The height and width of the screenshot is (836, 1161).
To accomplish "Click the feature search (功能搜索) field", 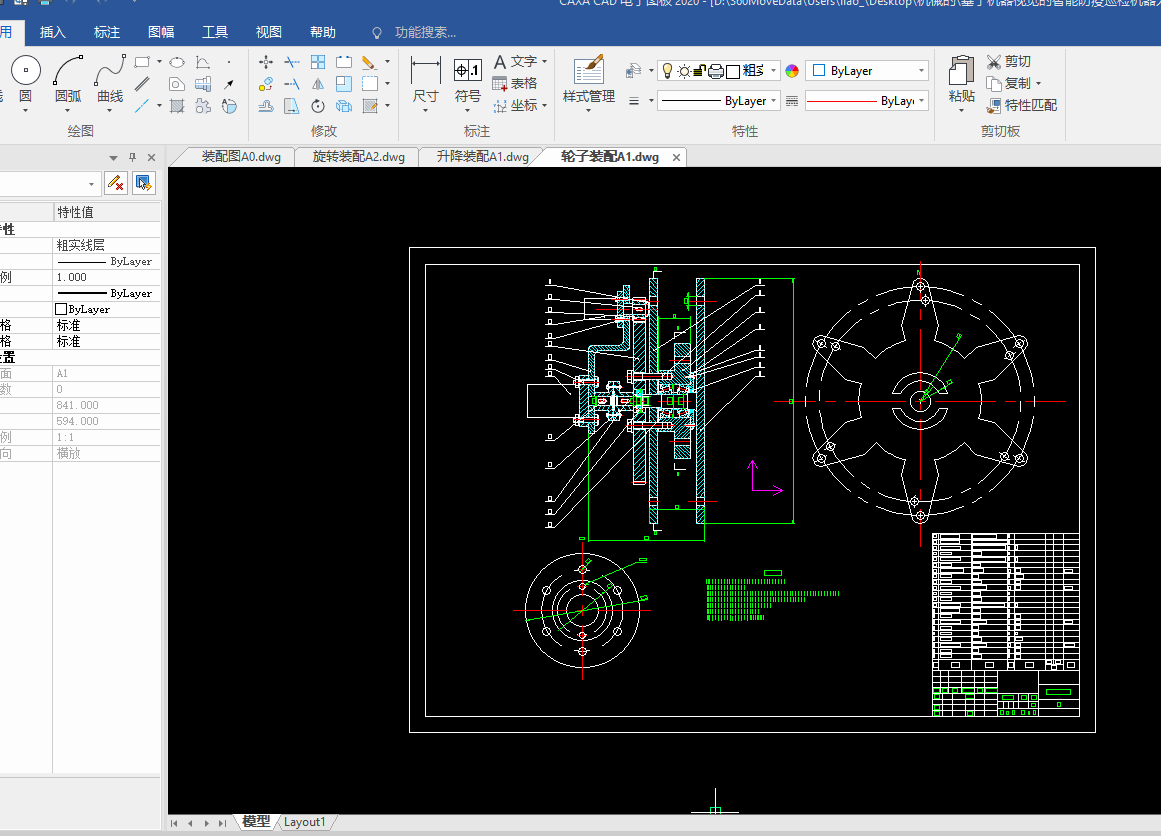I will coord(425,33).
